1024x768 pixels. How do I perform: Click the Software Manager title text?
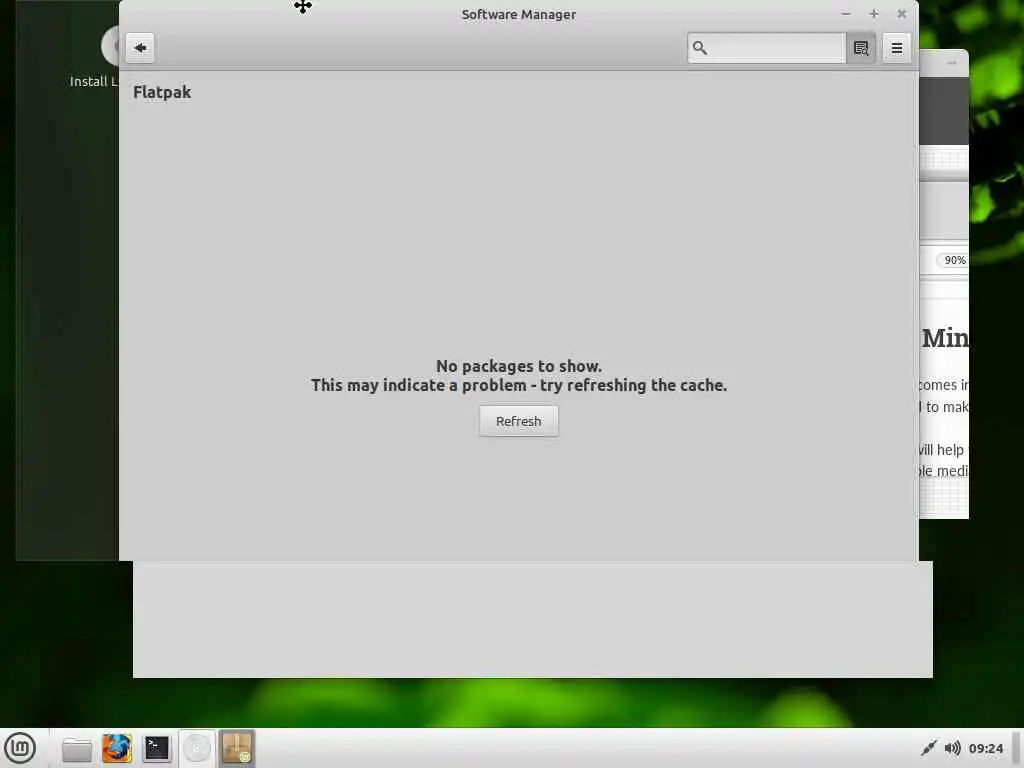[519, 14]
